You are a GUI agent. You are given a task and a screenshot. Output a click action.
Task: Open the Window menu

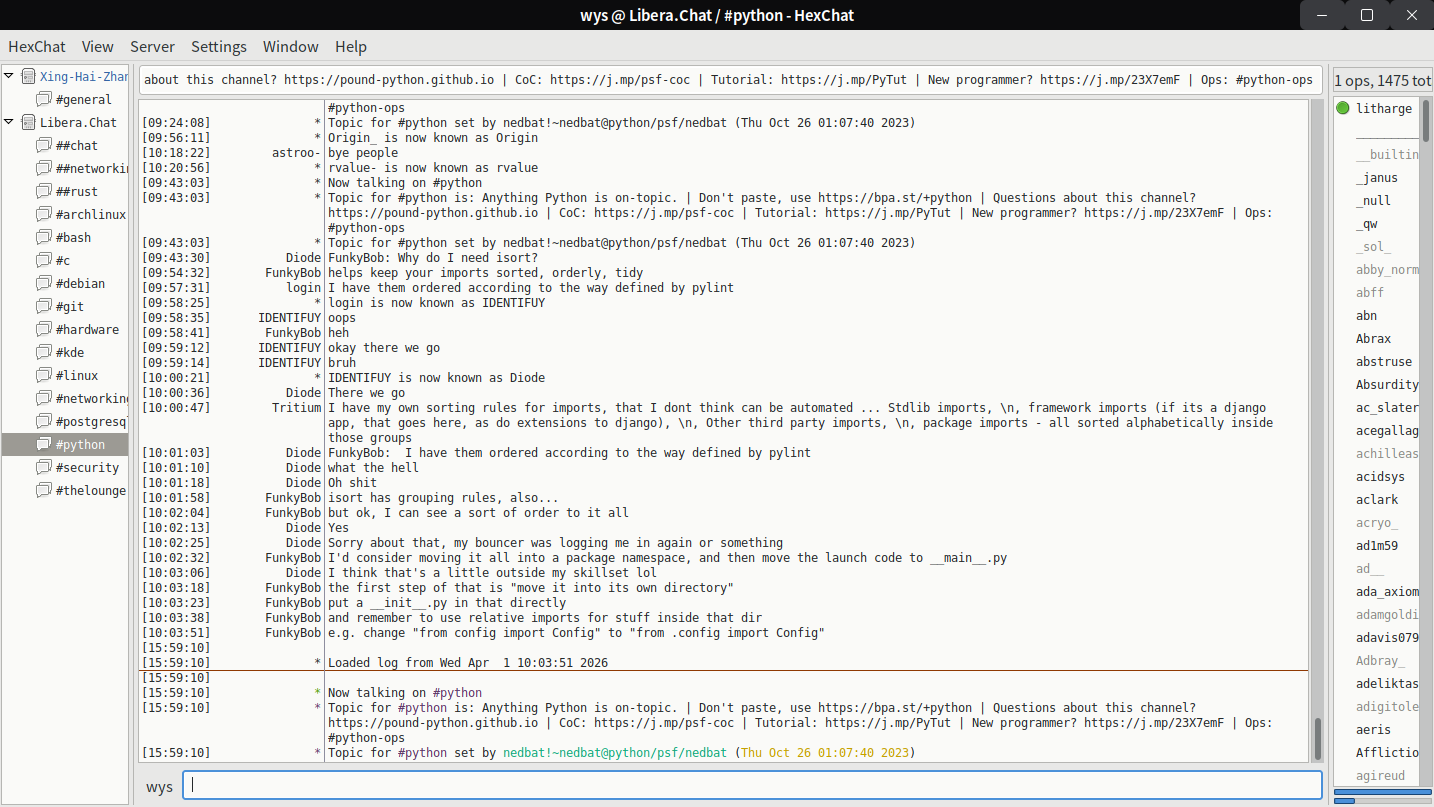[290, 47]
